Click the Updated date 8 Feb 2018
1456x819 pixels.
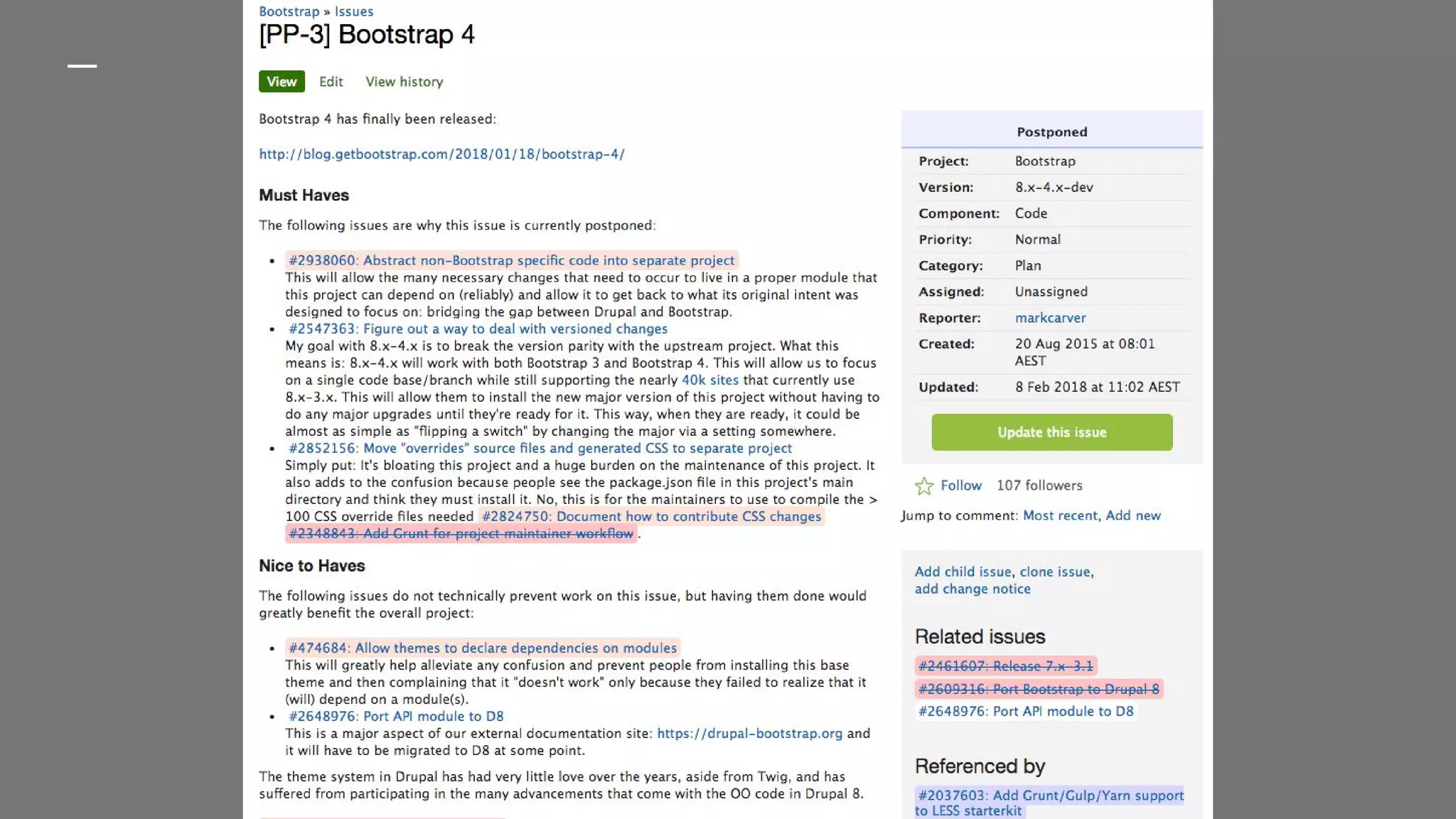[x=1097, y=387]
